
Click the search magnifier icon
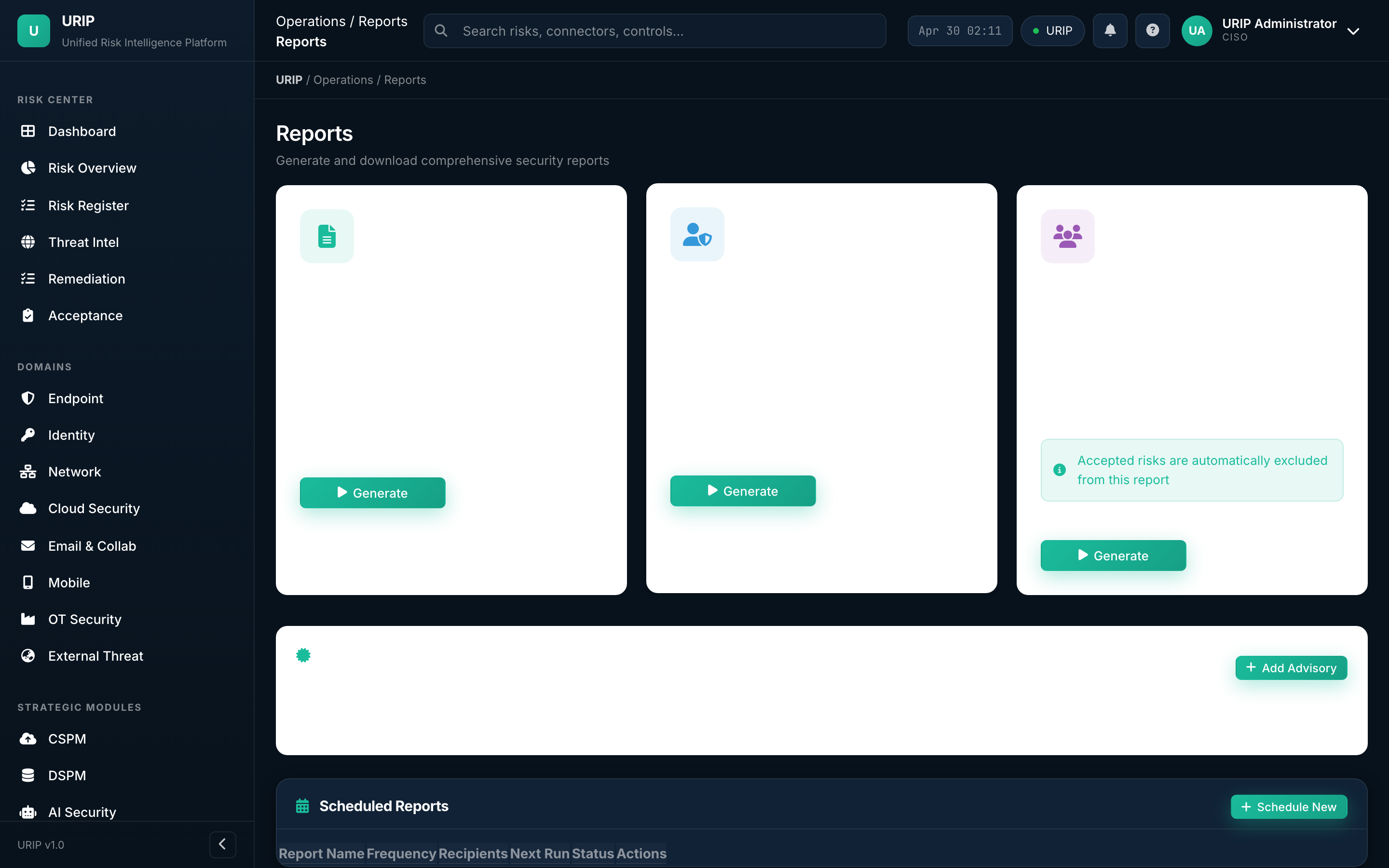coord(441,31)
